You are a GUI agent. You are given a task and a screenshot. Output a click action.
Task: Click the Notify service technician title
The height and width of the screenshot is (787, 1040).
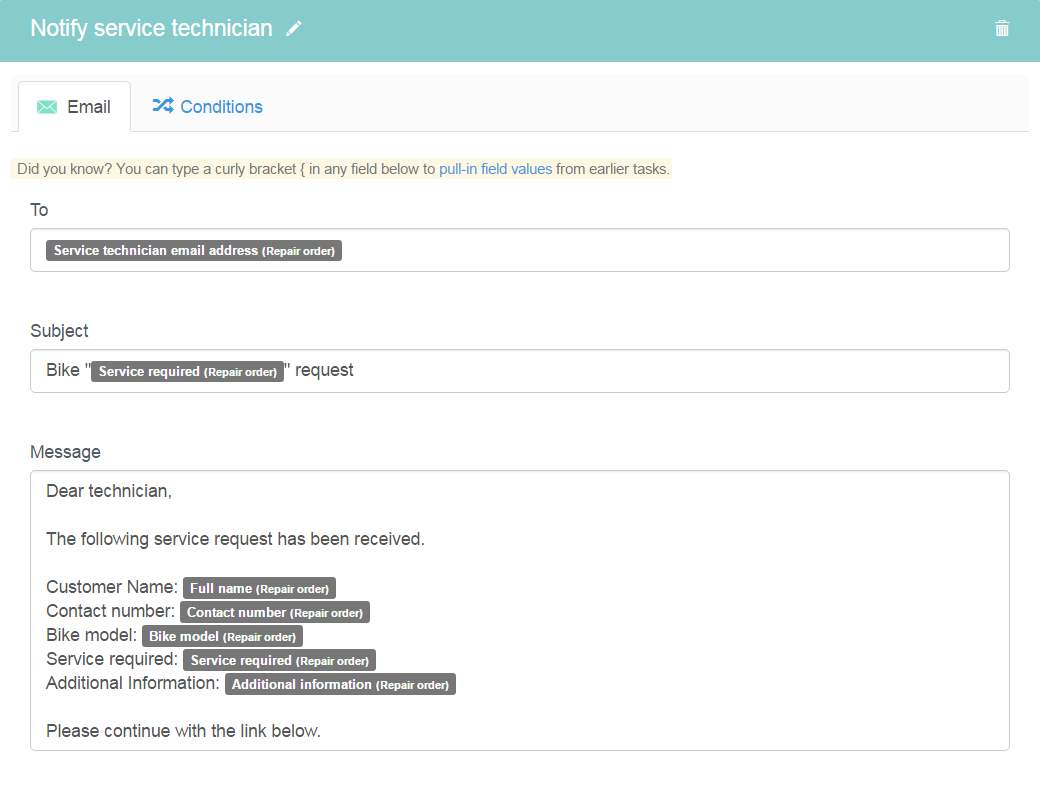pyautogui.click(x=151, y=29)
